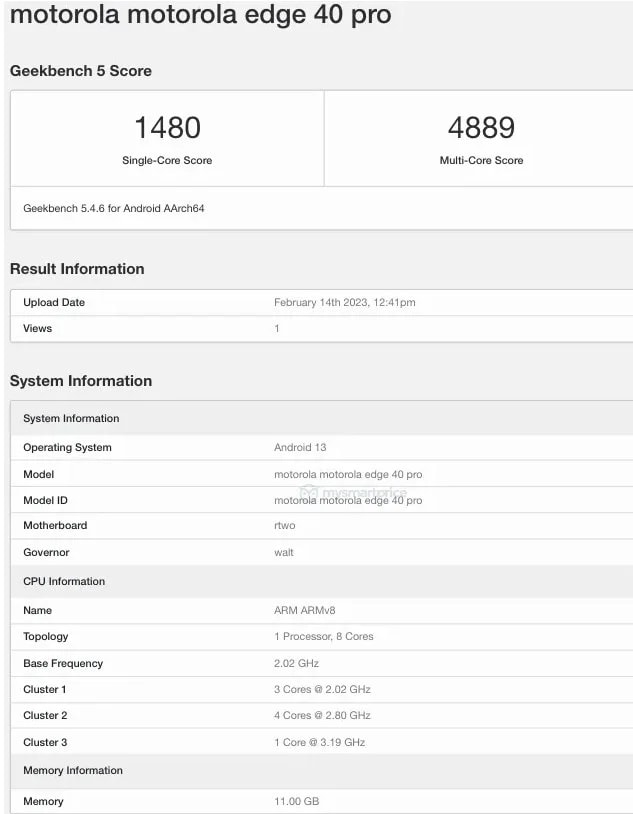
Task: Click the Cluster 3 value 1 Core @ 3.19 GHz
Action: pyautogui.click(x=319, y=742)
